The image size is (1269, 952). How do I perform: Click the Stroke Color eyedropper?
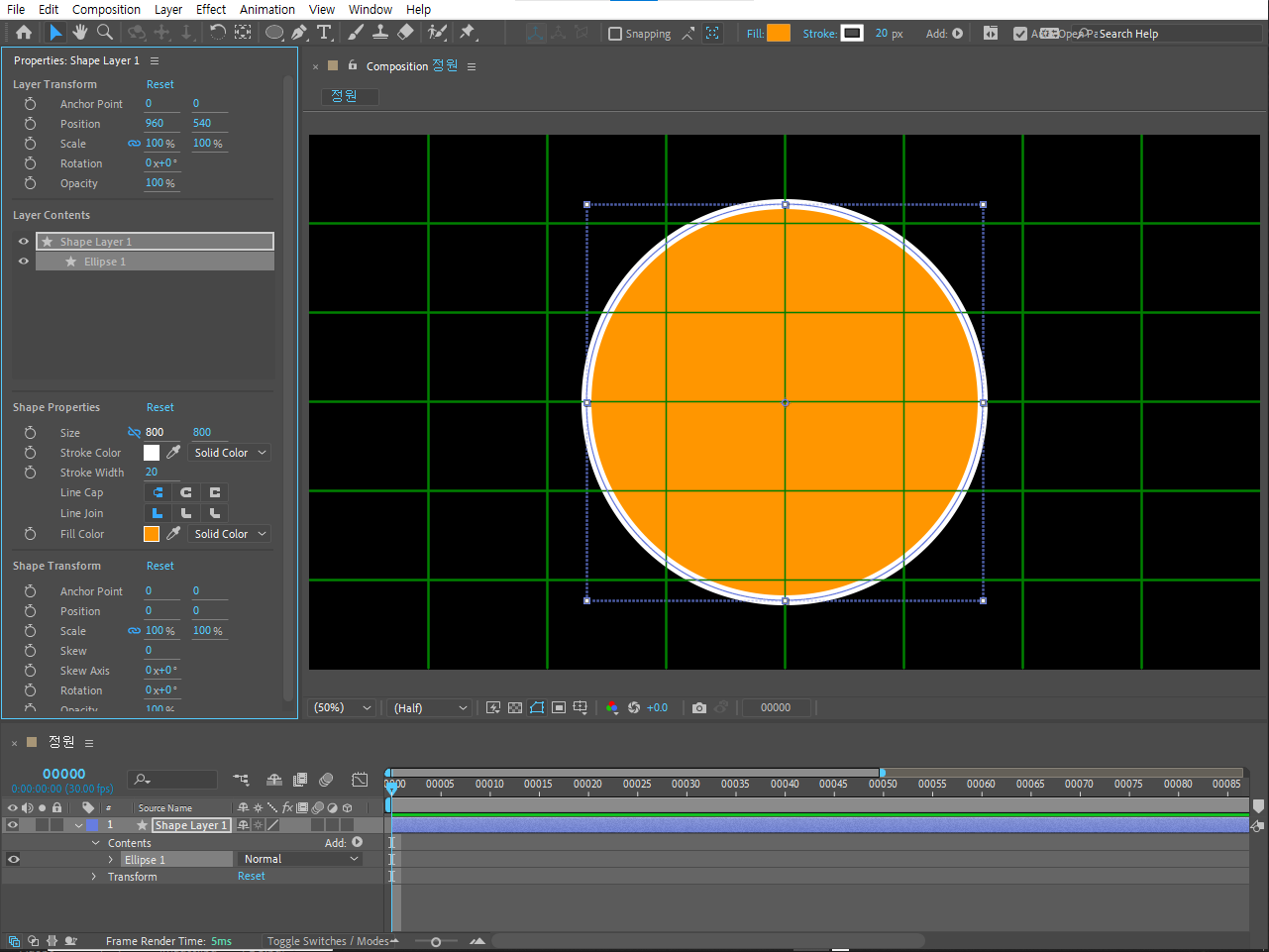[x=173, y=452]
